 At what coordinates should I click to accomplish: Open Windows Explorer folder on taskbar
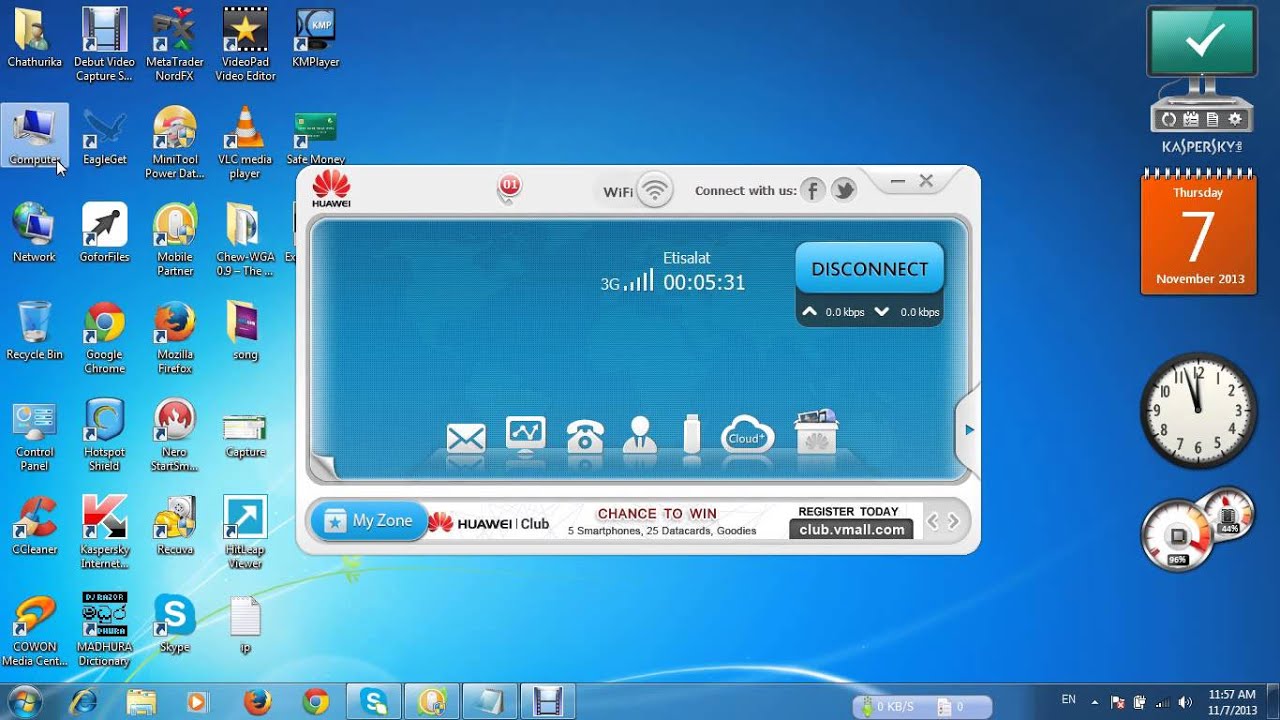141,701
